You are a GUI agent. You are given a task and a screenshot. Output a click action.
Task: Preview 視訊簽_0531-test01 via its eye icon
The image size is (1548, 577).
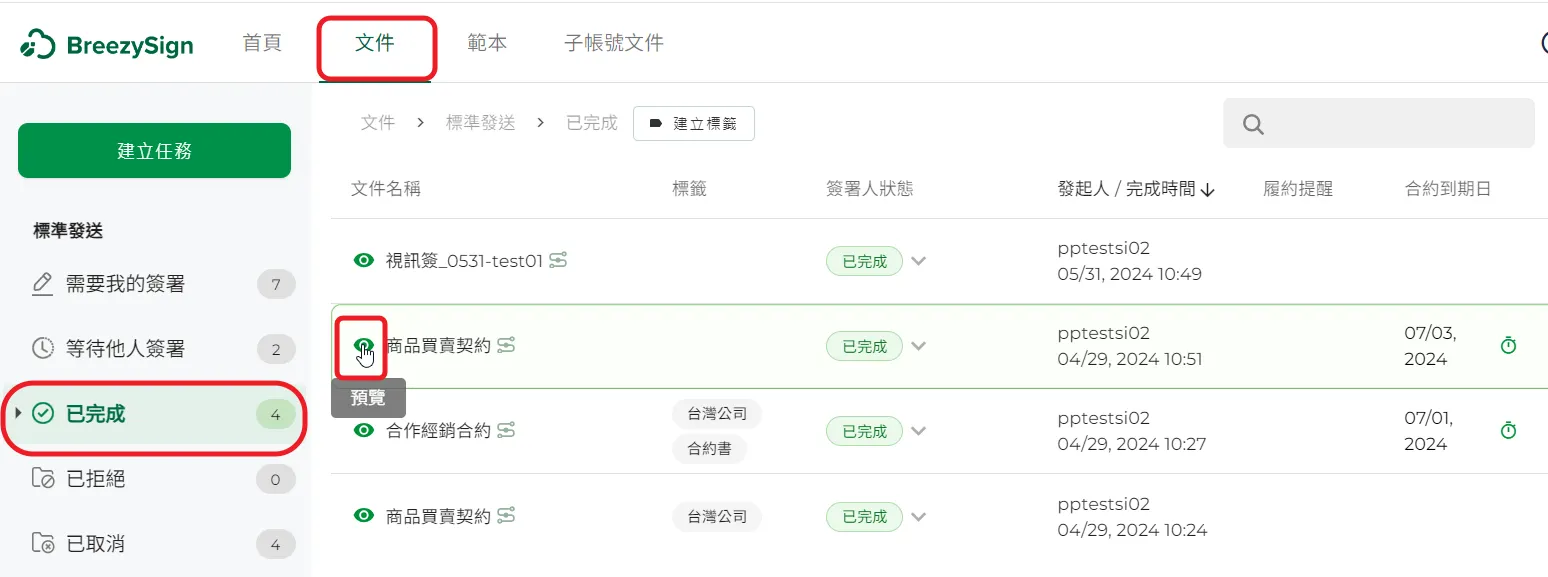point(365,261)
